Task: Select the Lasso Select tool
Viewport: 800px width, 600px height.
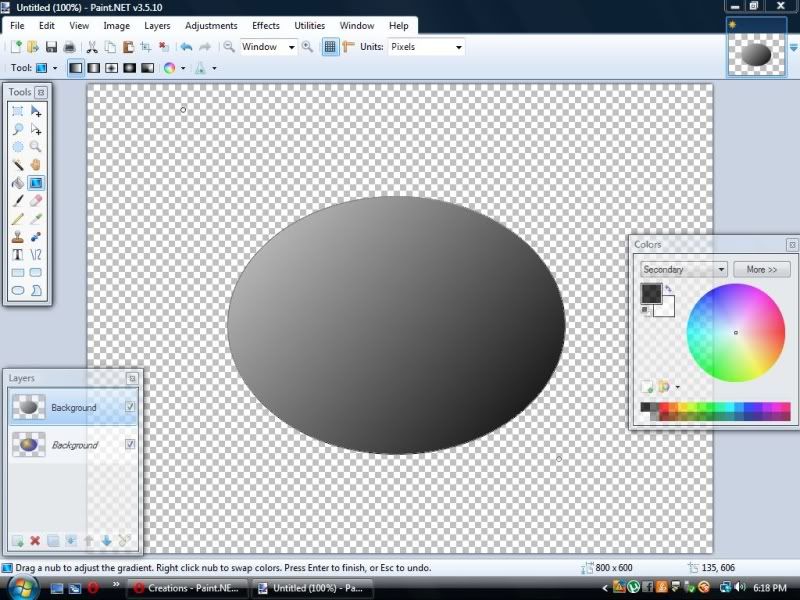Action: 18,129
